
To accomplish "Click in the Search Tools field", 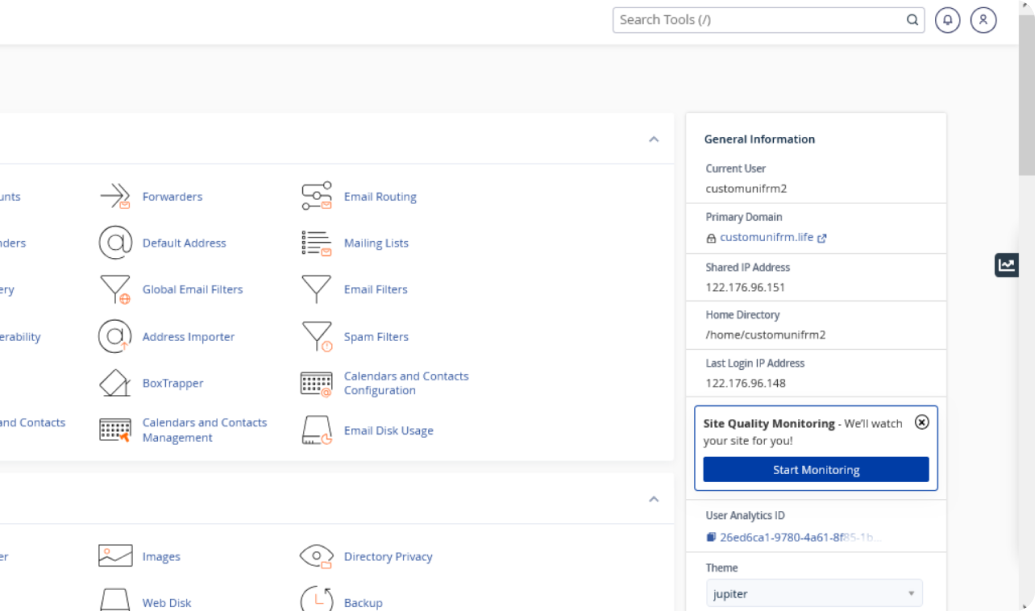I will tap(760, 20).
